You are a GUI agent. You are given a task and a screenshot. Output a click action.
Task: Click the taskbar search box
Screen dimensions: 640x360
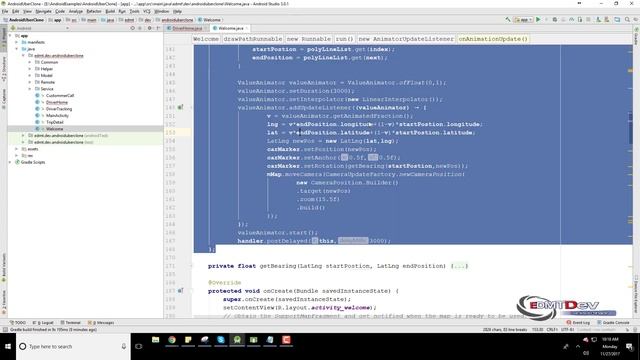tap(73, 346)
